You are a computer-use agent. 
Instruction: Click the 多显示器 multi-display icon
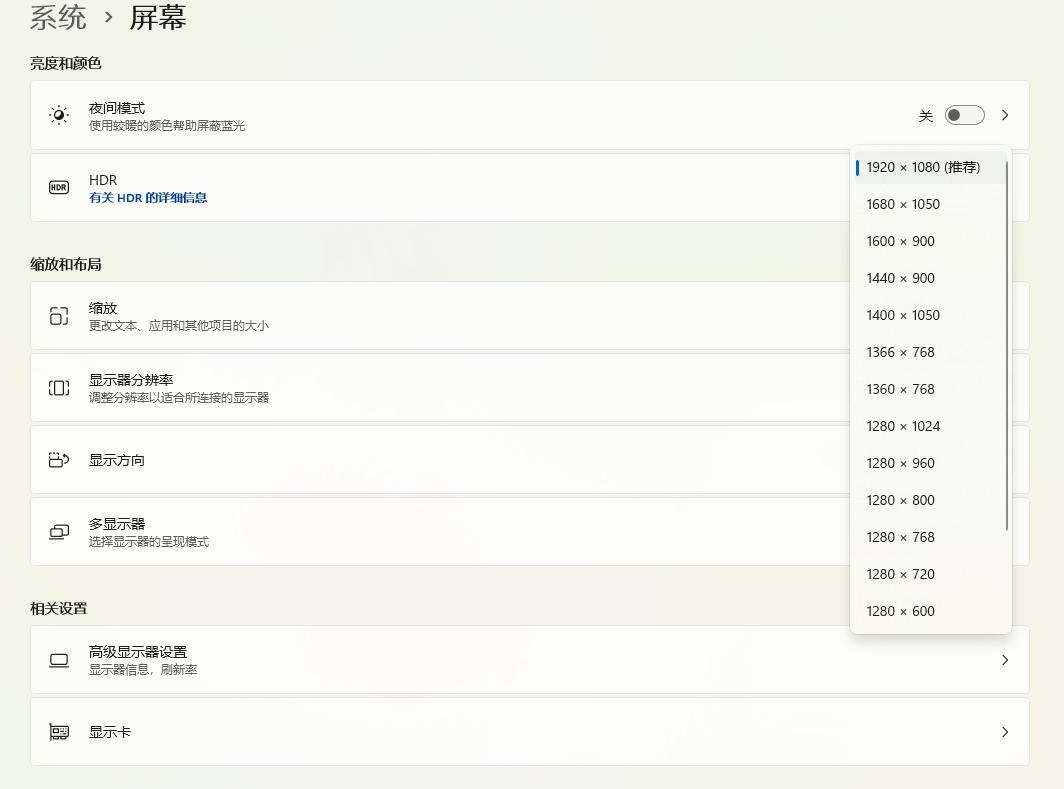59,531
